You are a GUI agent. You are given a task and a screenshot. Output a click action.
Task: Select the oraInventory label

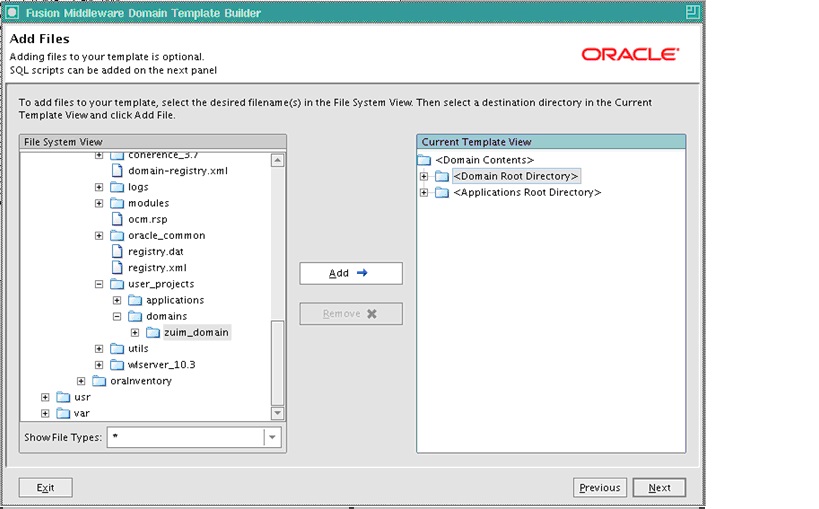point(141,381)
